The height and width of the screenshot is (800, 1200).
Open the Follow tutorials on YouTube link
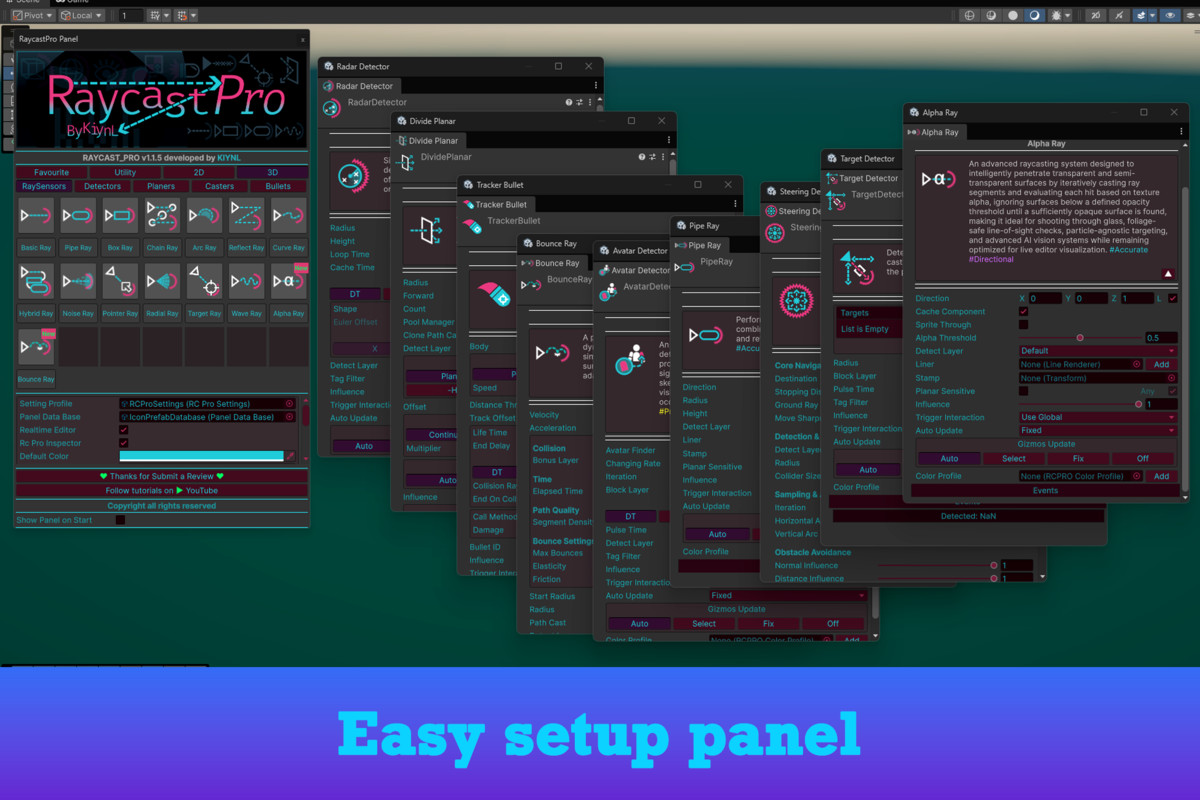161,490
